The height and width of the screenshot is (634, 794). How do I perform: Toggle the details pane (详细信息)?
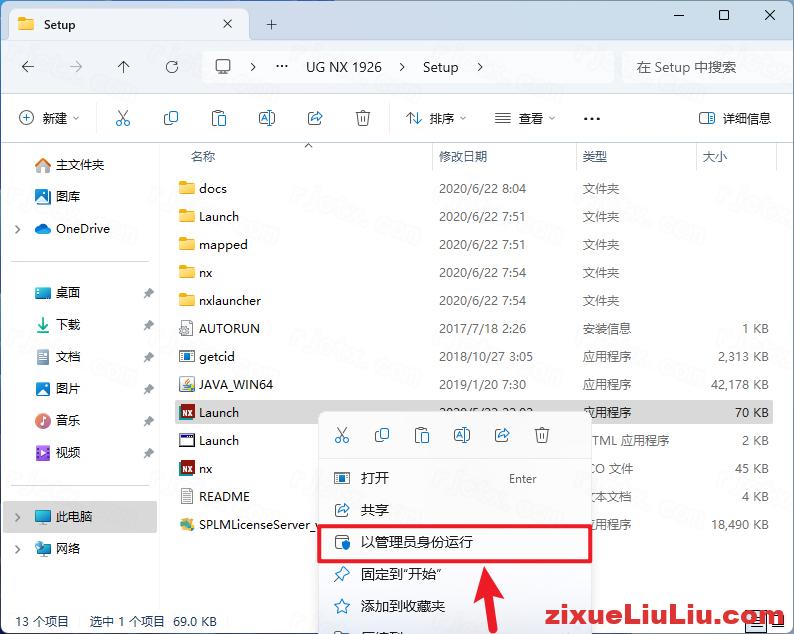[735, 118]
